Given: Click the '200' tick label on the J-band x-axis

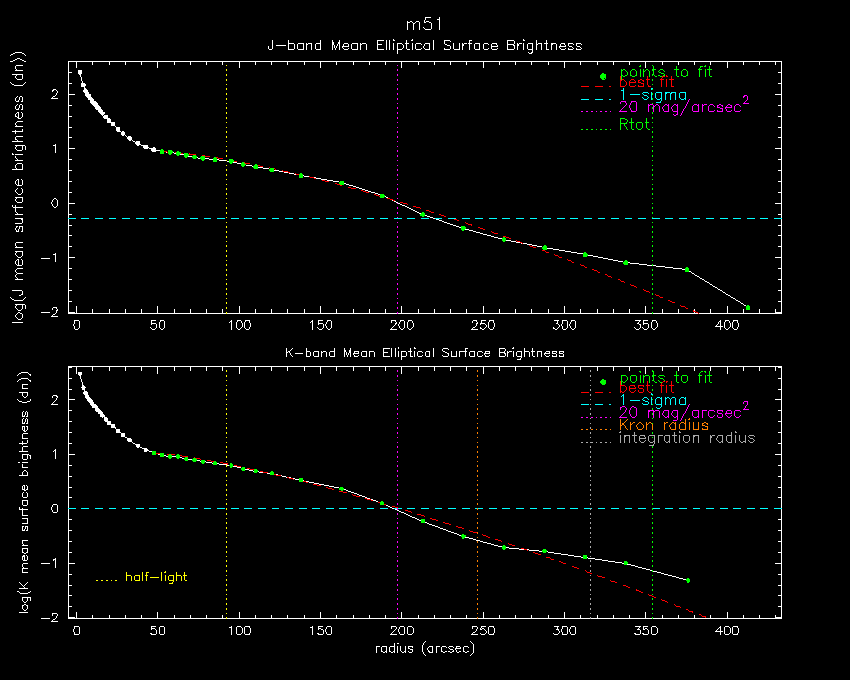Looking at the screenshot, I should (400, 326).
